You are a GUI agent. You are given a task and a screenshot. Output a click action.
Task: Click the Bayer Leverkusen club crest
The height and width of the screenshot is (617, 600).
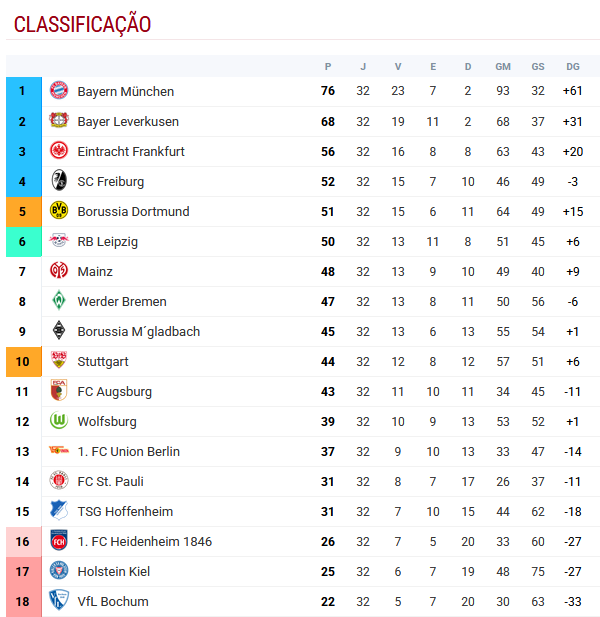[x=59, y=120]
